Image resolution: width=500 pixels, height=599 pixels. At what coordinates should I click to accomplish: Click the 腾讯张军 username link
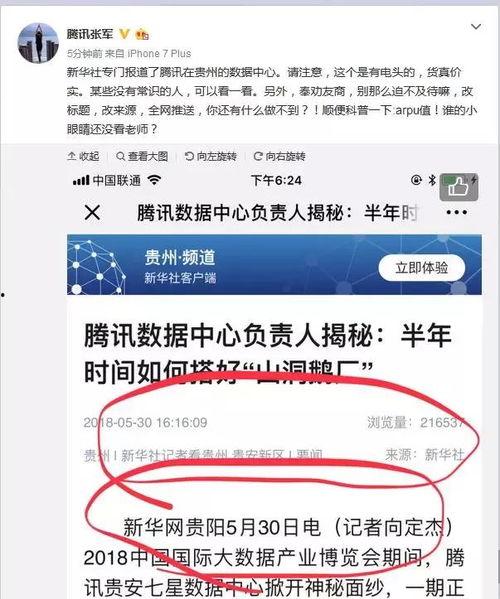point(90,34)
